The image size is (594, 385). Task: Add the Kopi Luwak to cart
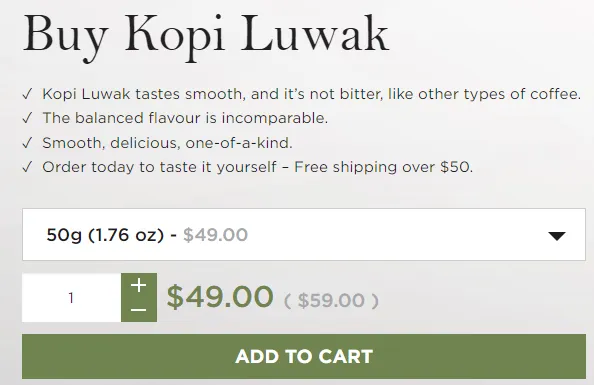pyautogui.click(x=304, y=356)
